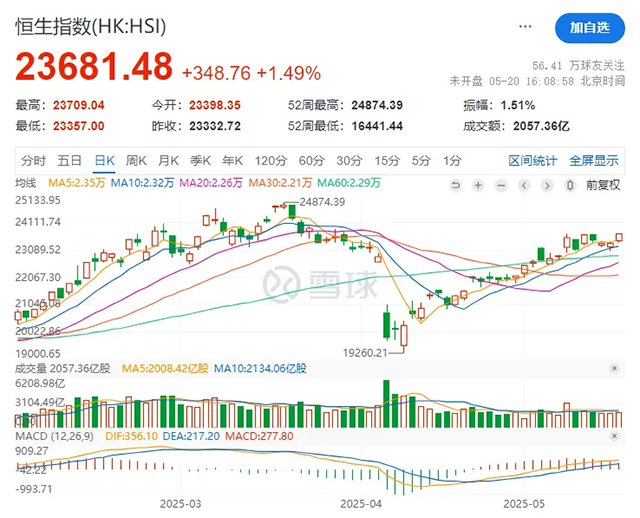Click the 24874.39 high marker on chart

pyautogui.click(x=322, y=202)
